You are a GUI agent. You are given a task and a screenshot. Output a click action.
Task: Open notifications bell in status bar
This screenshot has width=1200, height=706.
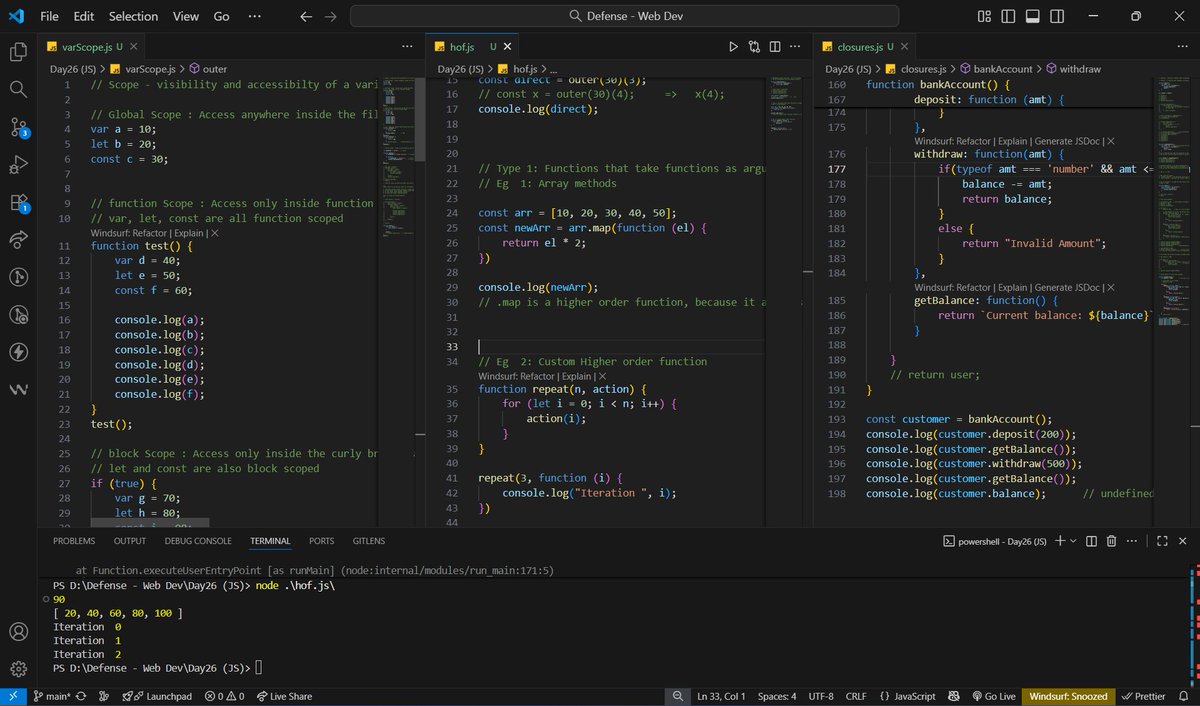click(x=1183, y=696)
